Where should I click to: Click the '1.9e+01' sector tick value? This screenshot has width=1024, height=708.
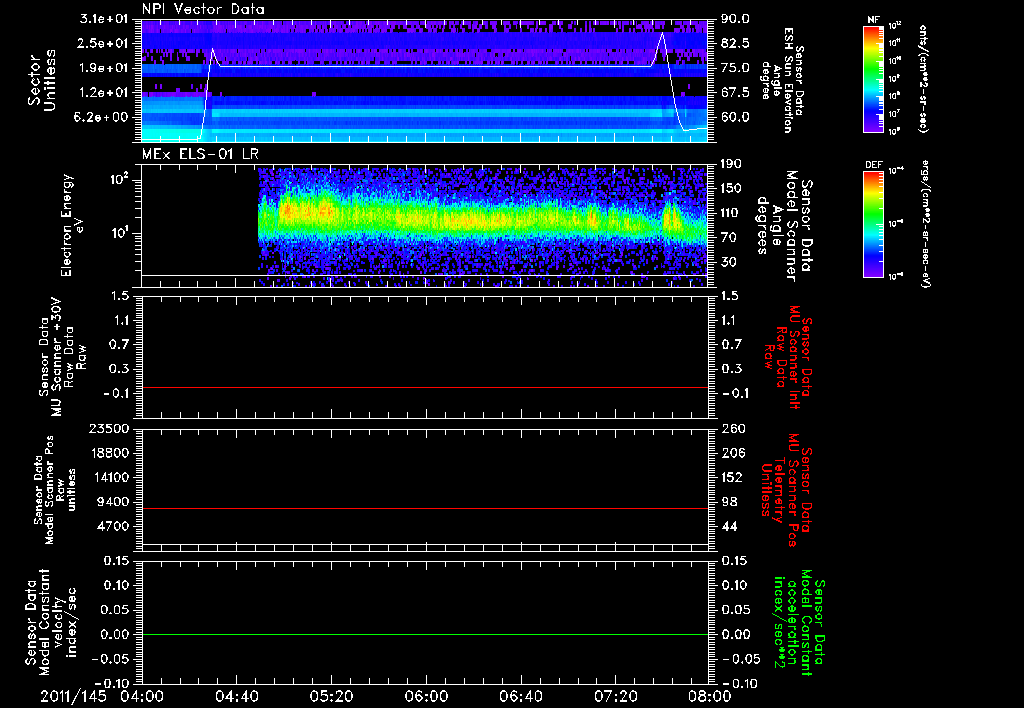[104, 68]
